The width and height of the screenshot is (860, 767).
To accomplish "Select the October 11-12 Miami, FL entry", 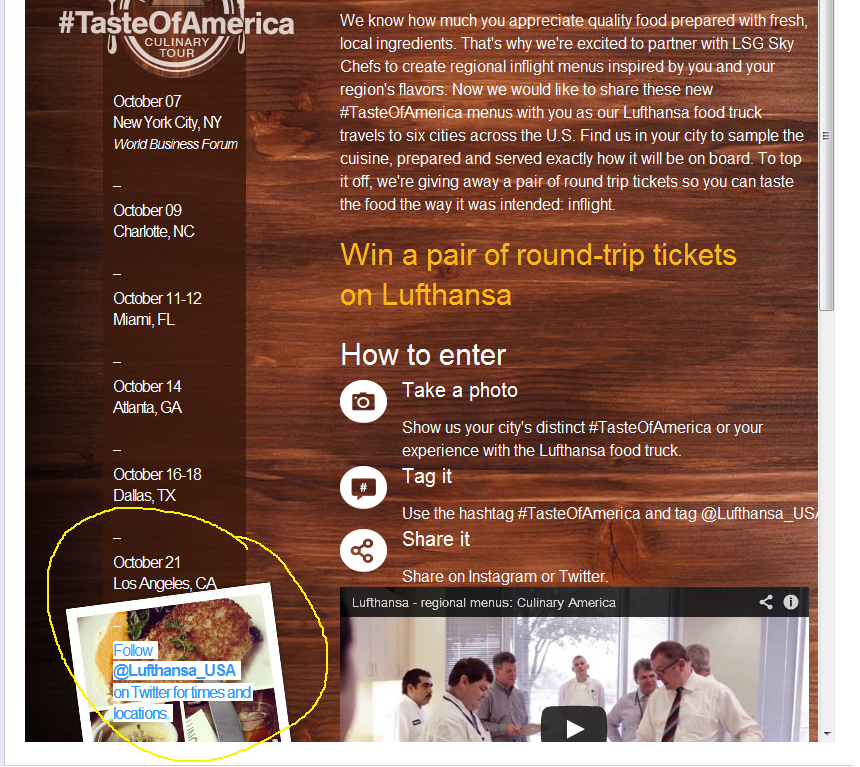I will (x=157, y=309).
